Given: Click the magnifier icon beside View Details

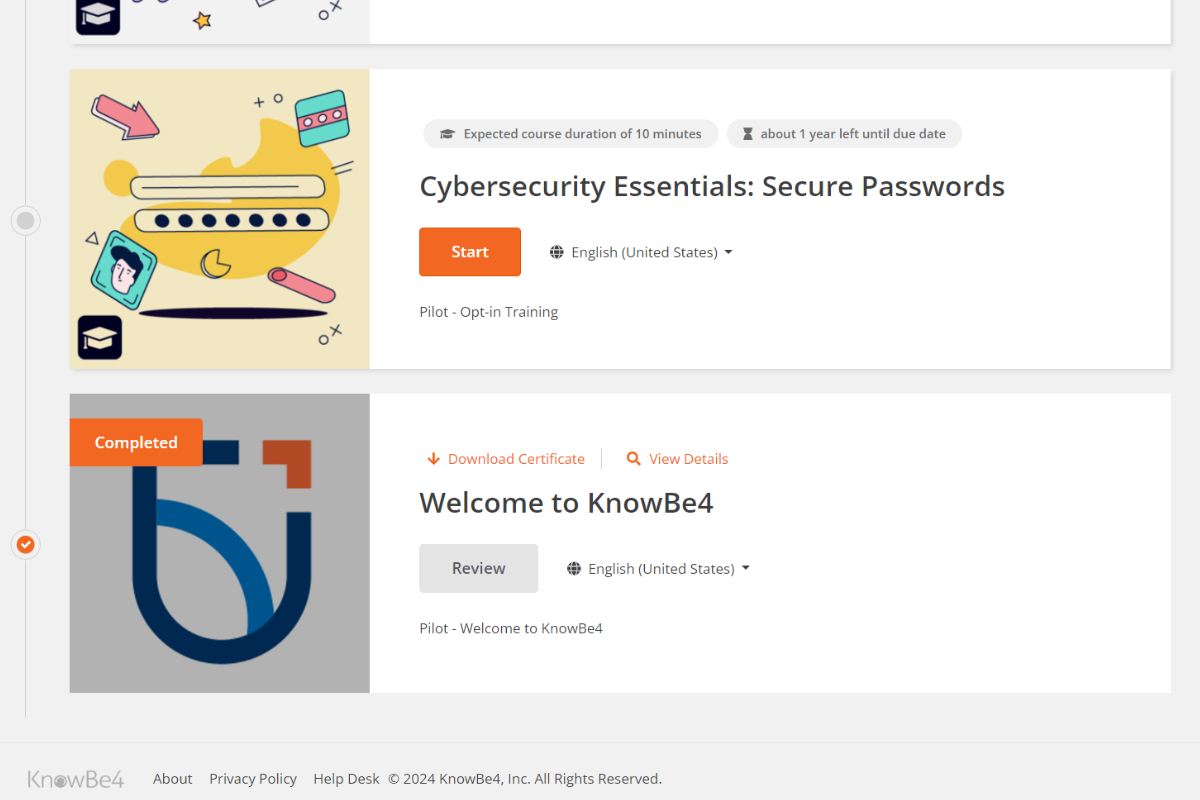Looking at the screenshot, I should click(x=633, y=459).
